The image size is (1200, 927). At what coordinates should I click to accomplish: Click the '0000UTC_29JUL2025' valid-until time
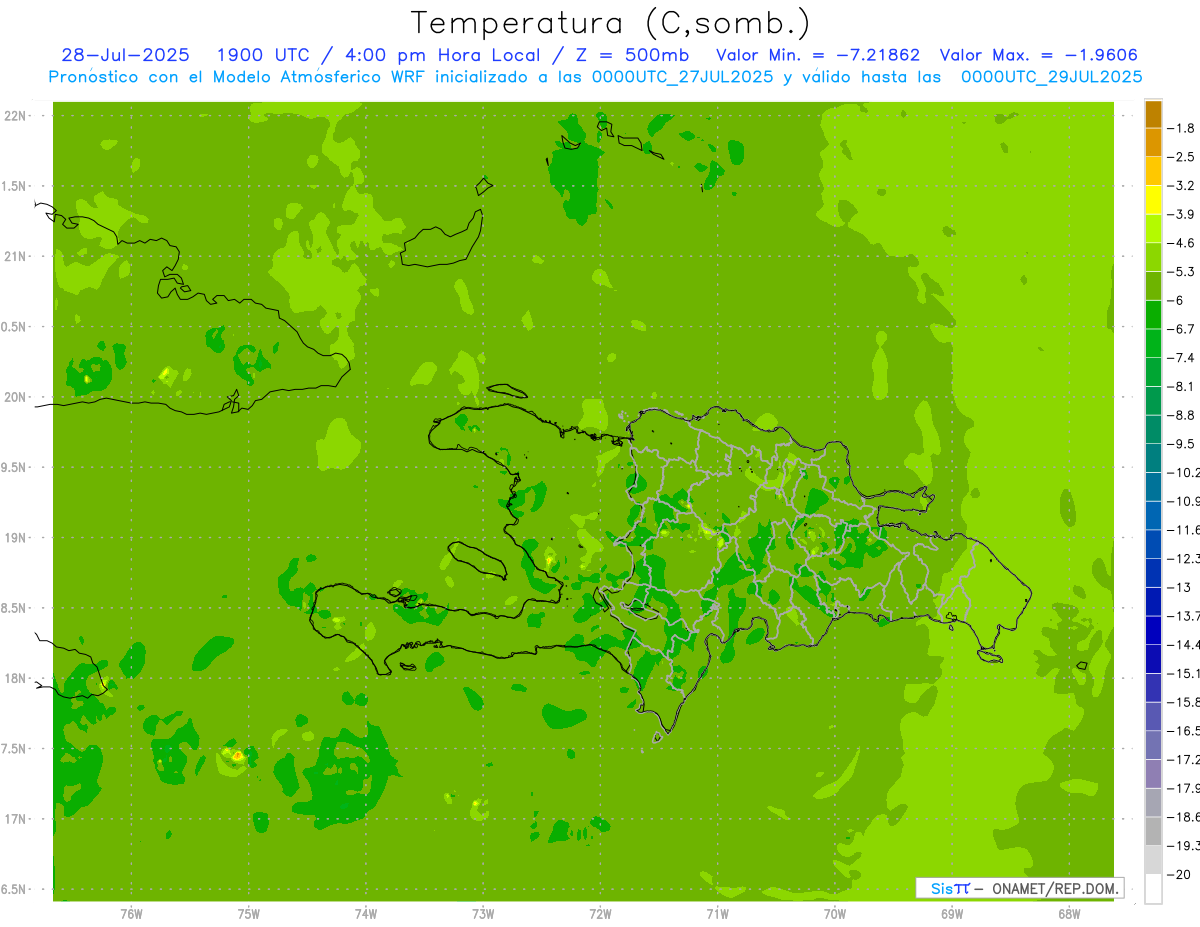pyautogui.click(x=1051, y=77)
